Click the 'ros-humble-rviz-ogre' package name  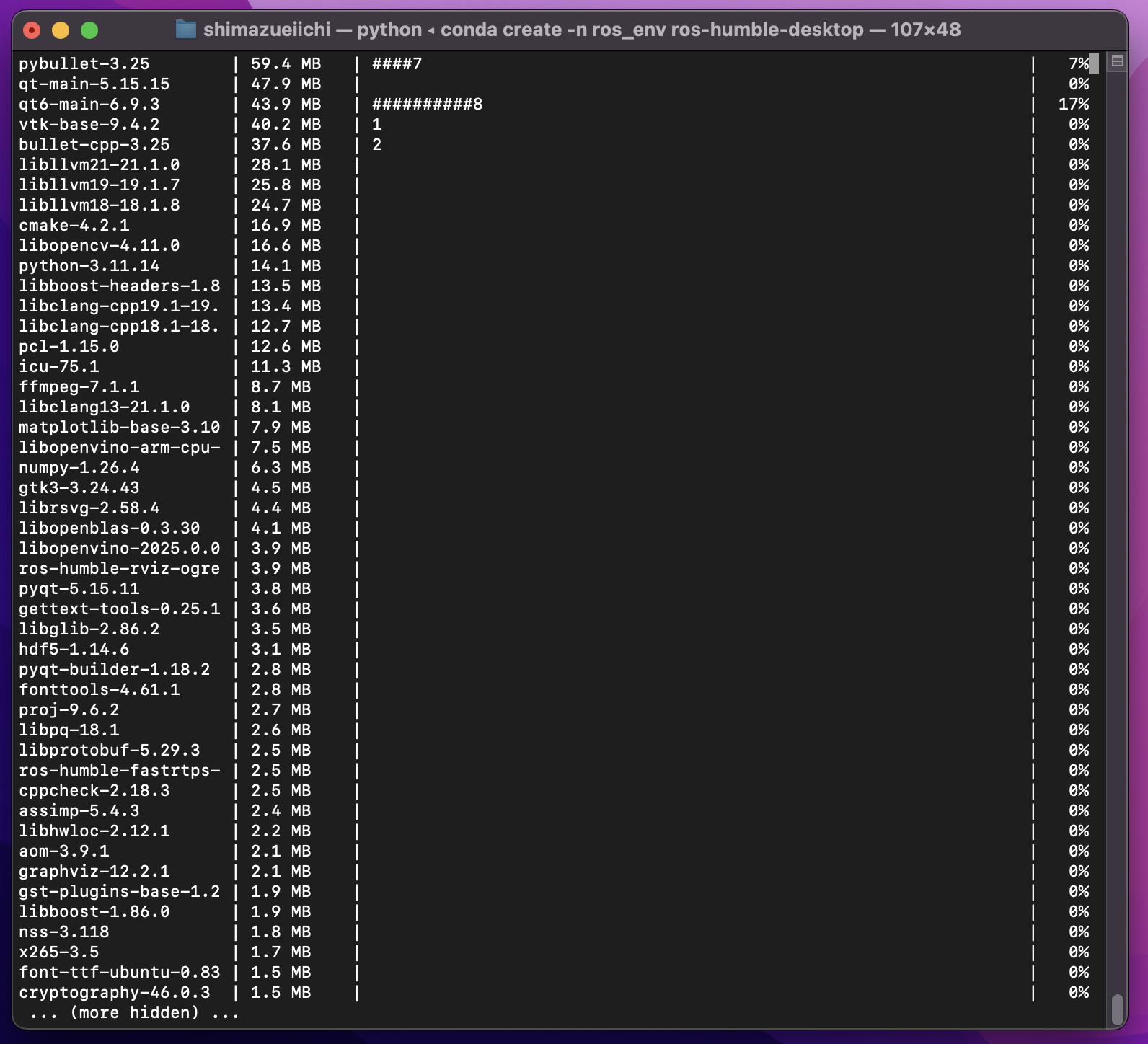tap(120, 569)
